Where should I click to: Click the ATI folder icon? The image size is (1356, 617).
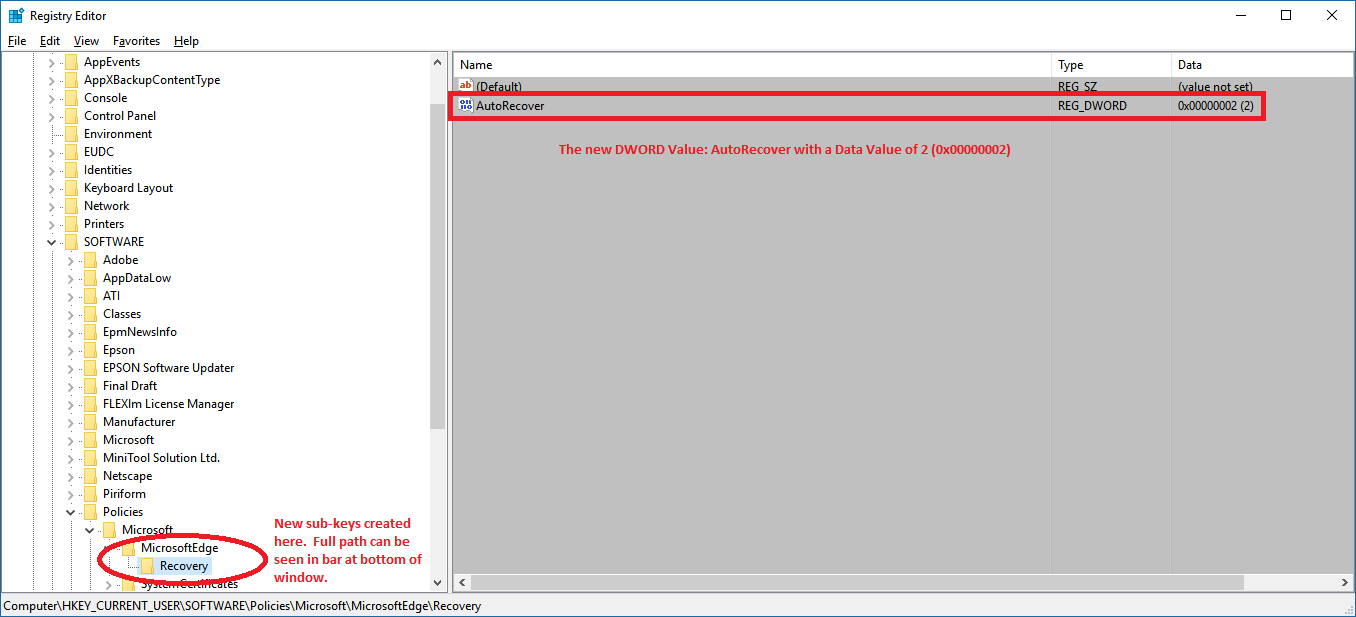90,296
